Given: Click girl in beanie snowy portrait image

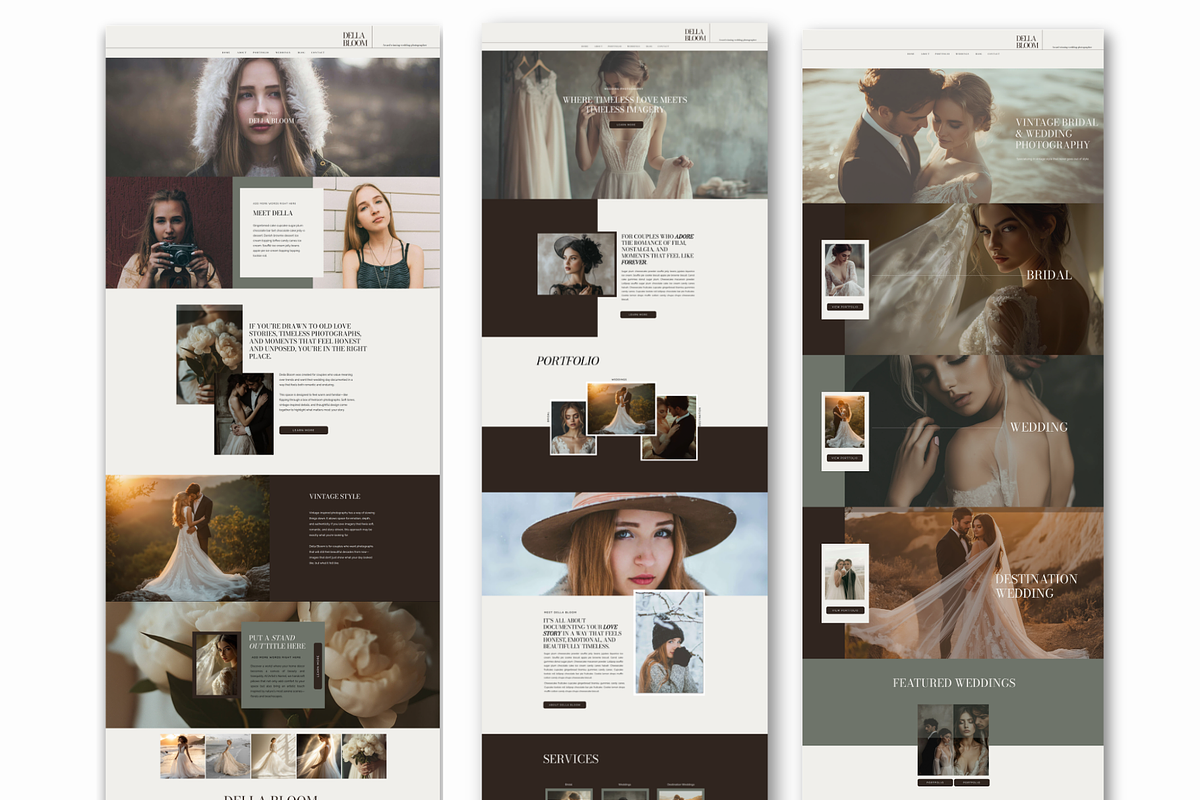Looking at the screenshot, I should (x=669, y=642).
